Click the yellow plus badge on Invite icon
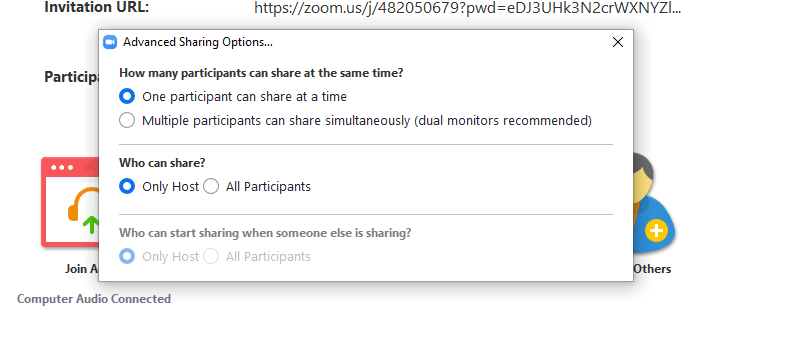This screenshot has width=795, height=361. (x=657, y=231)
